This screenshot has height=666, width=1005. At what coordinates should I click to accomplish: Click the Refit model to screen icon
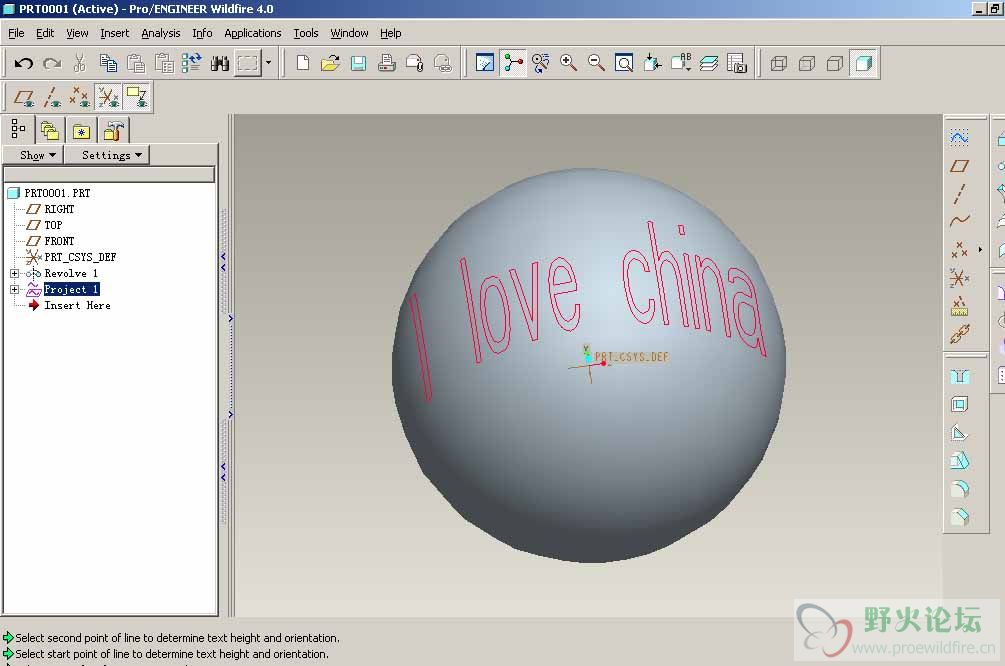(x=624, y=63)
